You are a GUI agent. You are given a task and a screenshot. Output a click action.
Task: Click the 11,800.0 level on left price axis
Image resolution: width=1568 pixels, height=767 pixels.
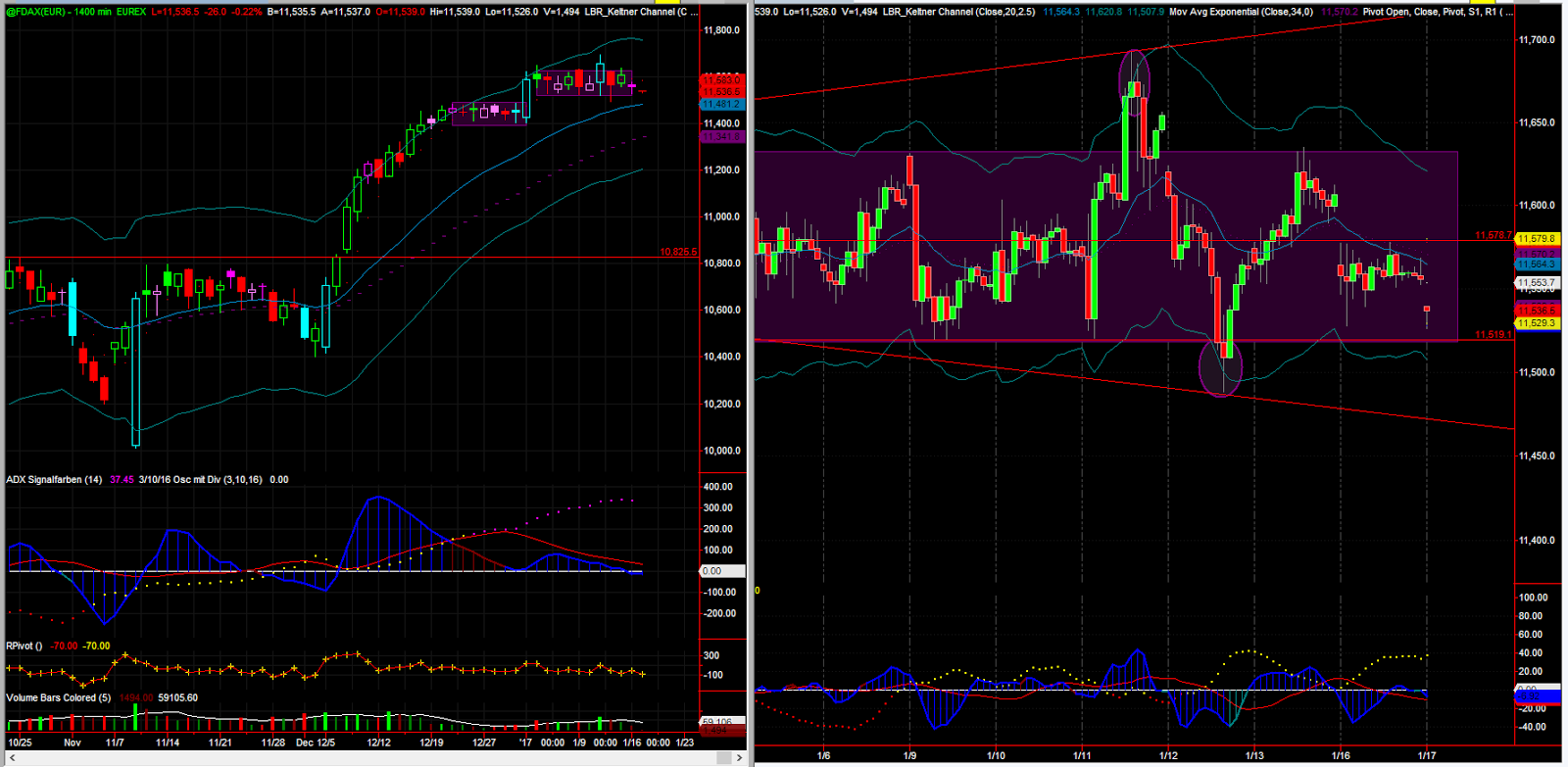722,30
